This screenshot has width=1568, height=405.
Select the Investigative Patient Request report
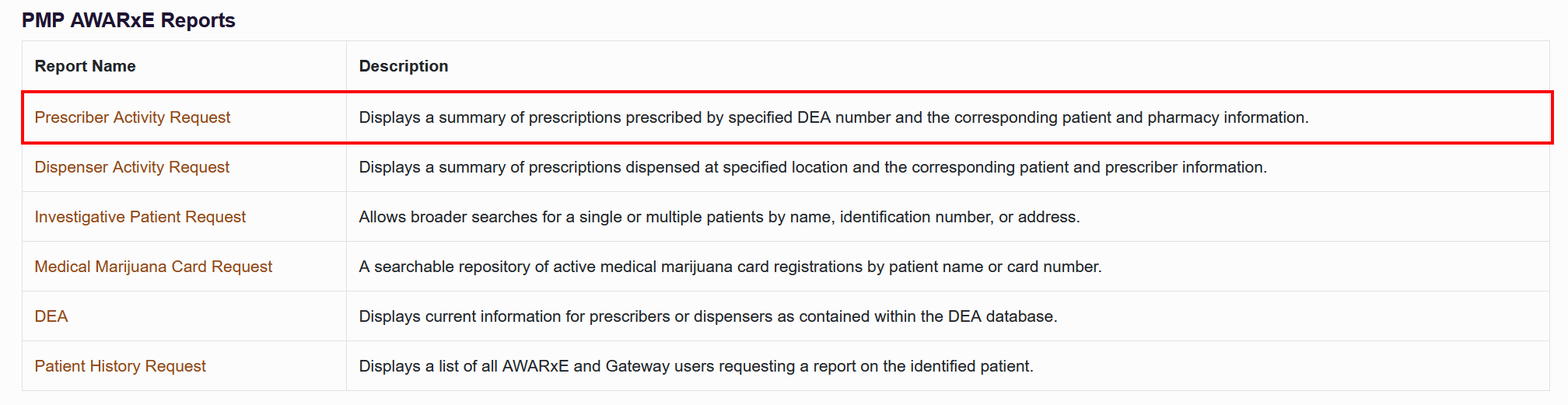[140, 217]
